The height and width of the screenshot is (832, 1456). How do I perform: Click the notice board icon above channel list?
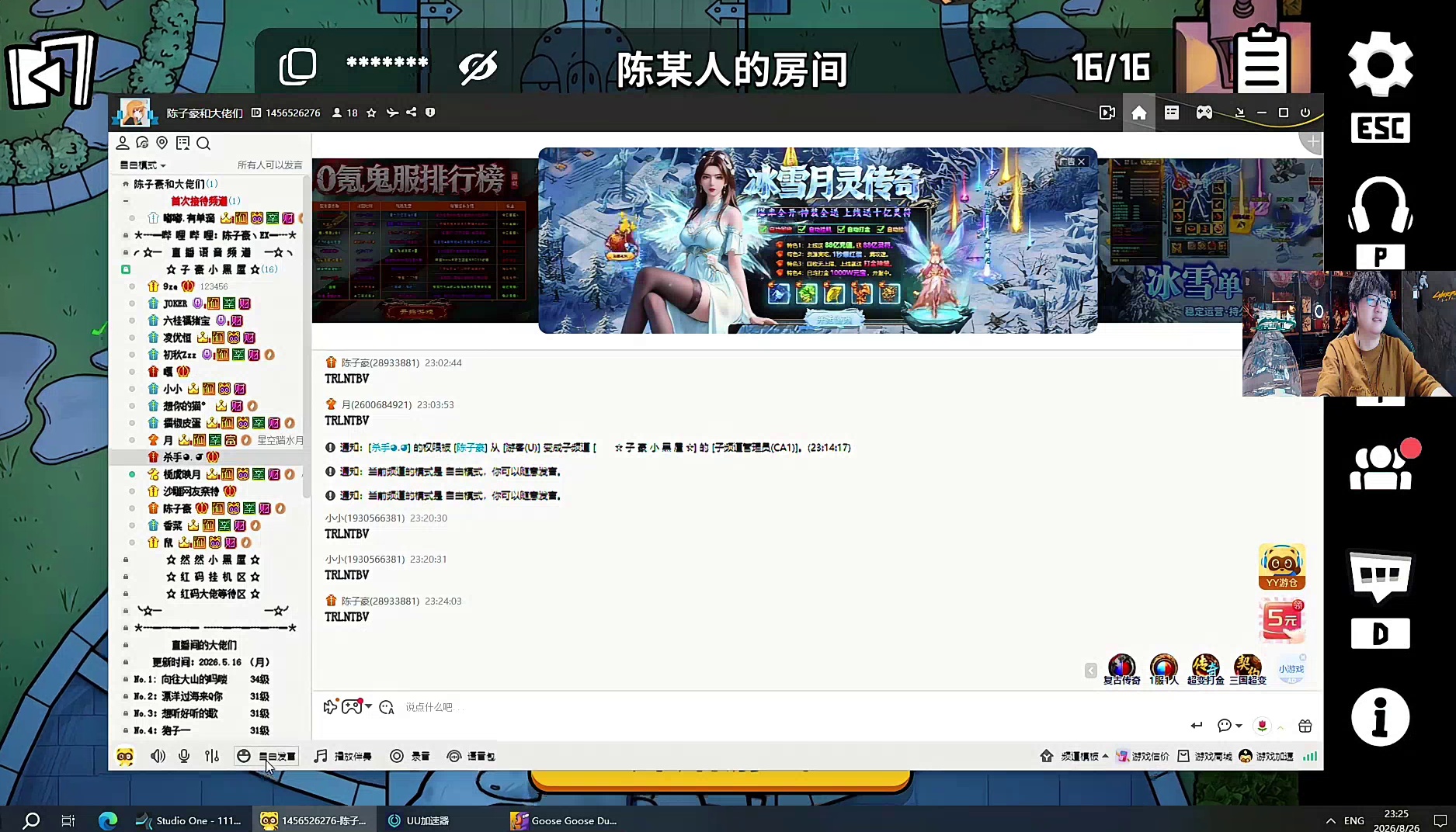pos(183,143)
